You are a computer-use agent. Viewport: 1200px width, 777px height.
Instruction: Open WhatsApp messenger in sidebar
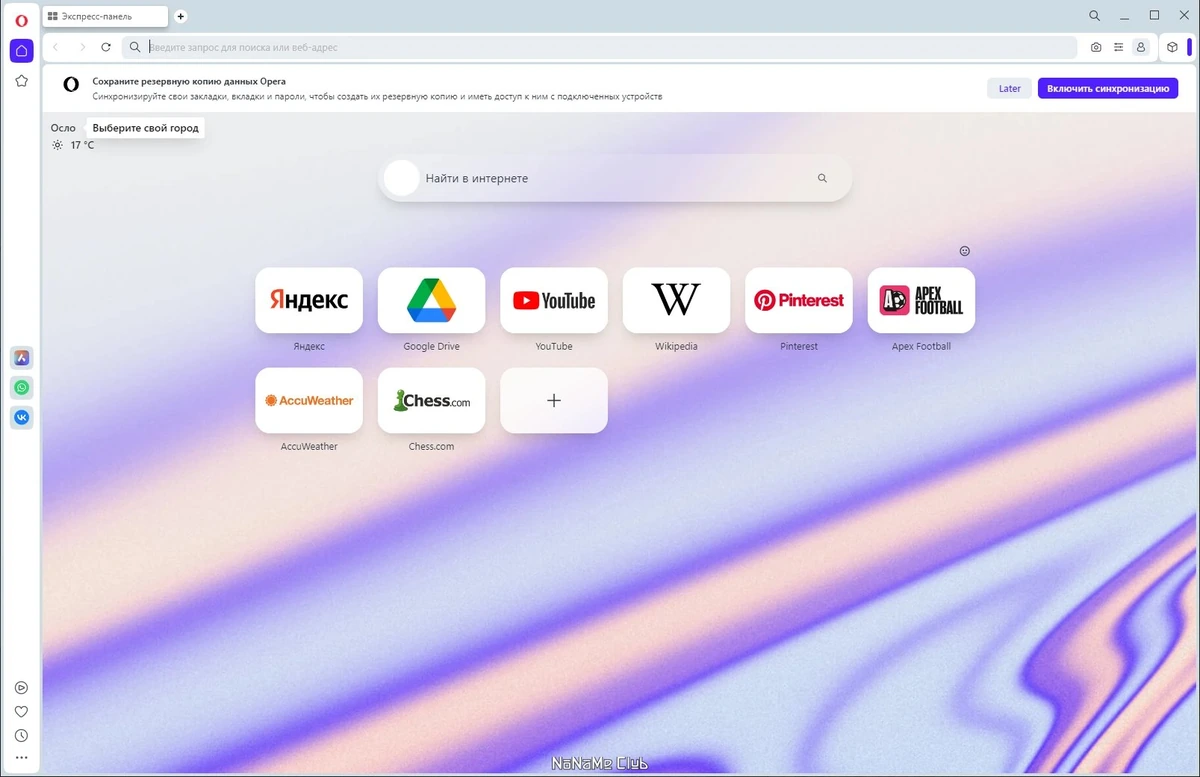tap(21, 388)
